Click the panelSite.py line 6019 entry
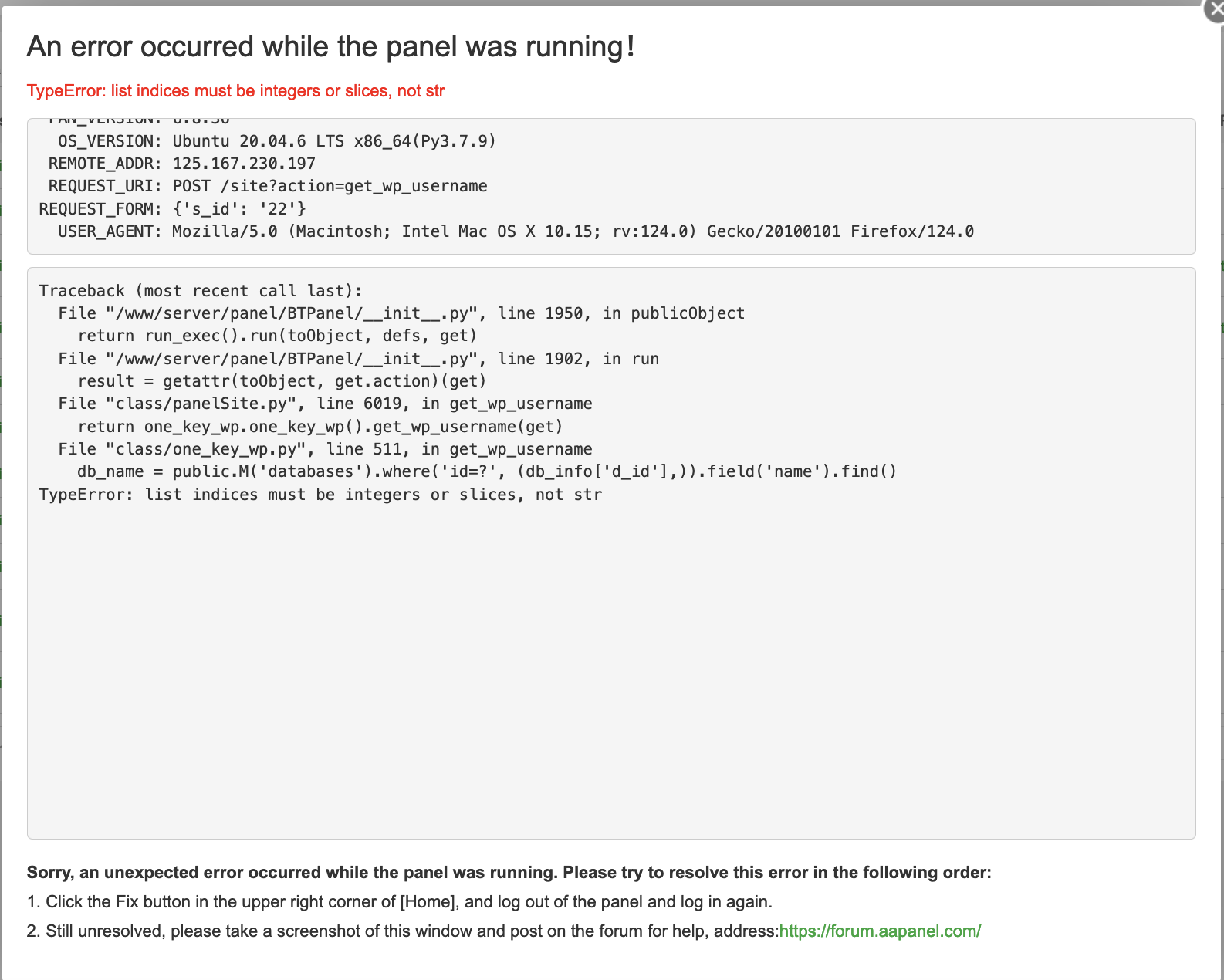 click(x=325, y=404)
